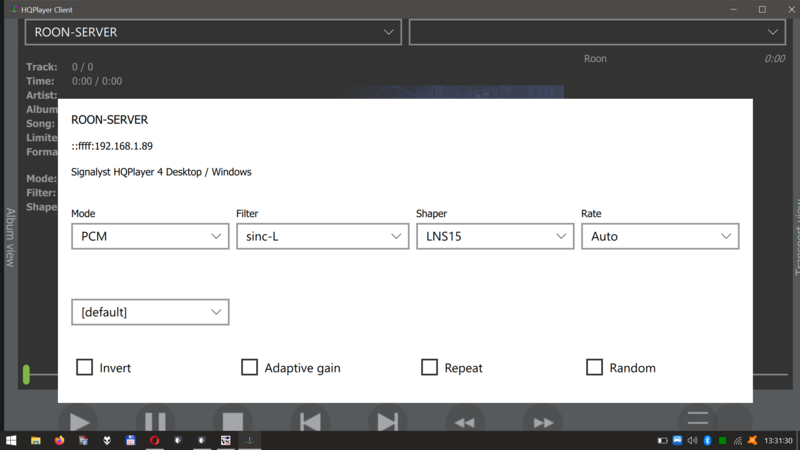Skip to the next track
The height and width of the screenshot is (450, 800).
388,421
